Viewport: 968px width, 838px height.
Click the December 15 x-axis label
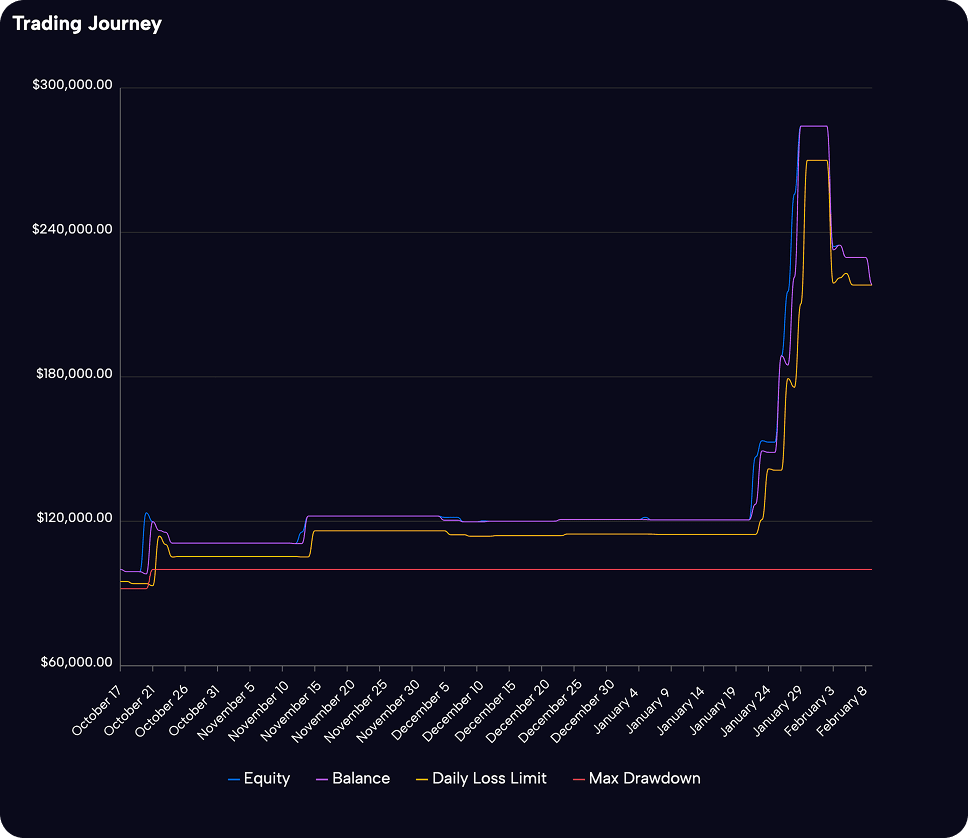[x=485, y=711]
